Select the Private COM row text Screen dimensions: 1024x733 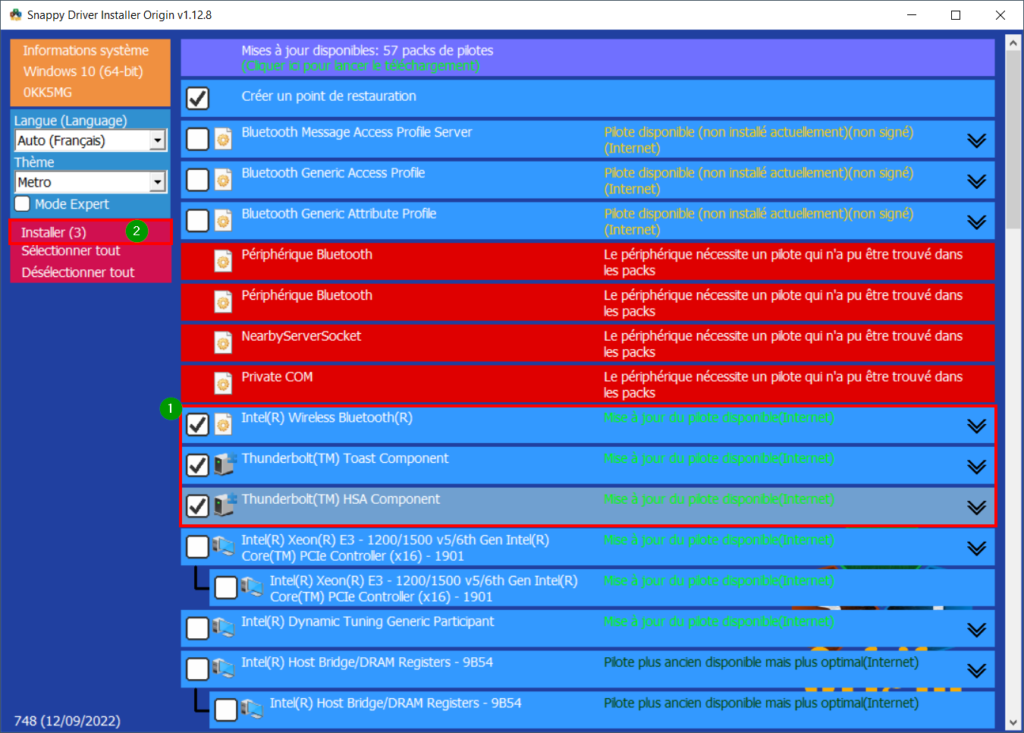(277, 377)
